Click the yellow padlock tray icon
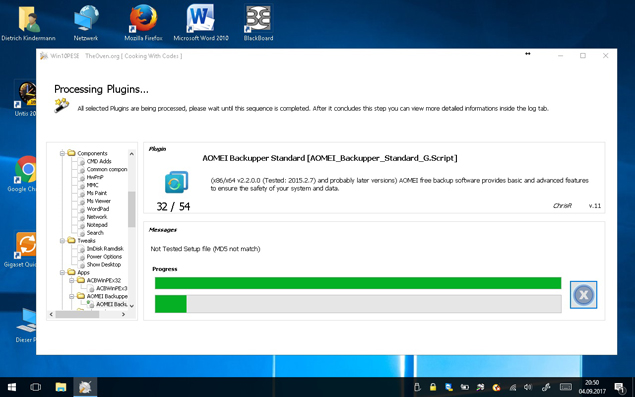This screenshot has width=635, height=397. (433, 387)
